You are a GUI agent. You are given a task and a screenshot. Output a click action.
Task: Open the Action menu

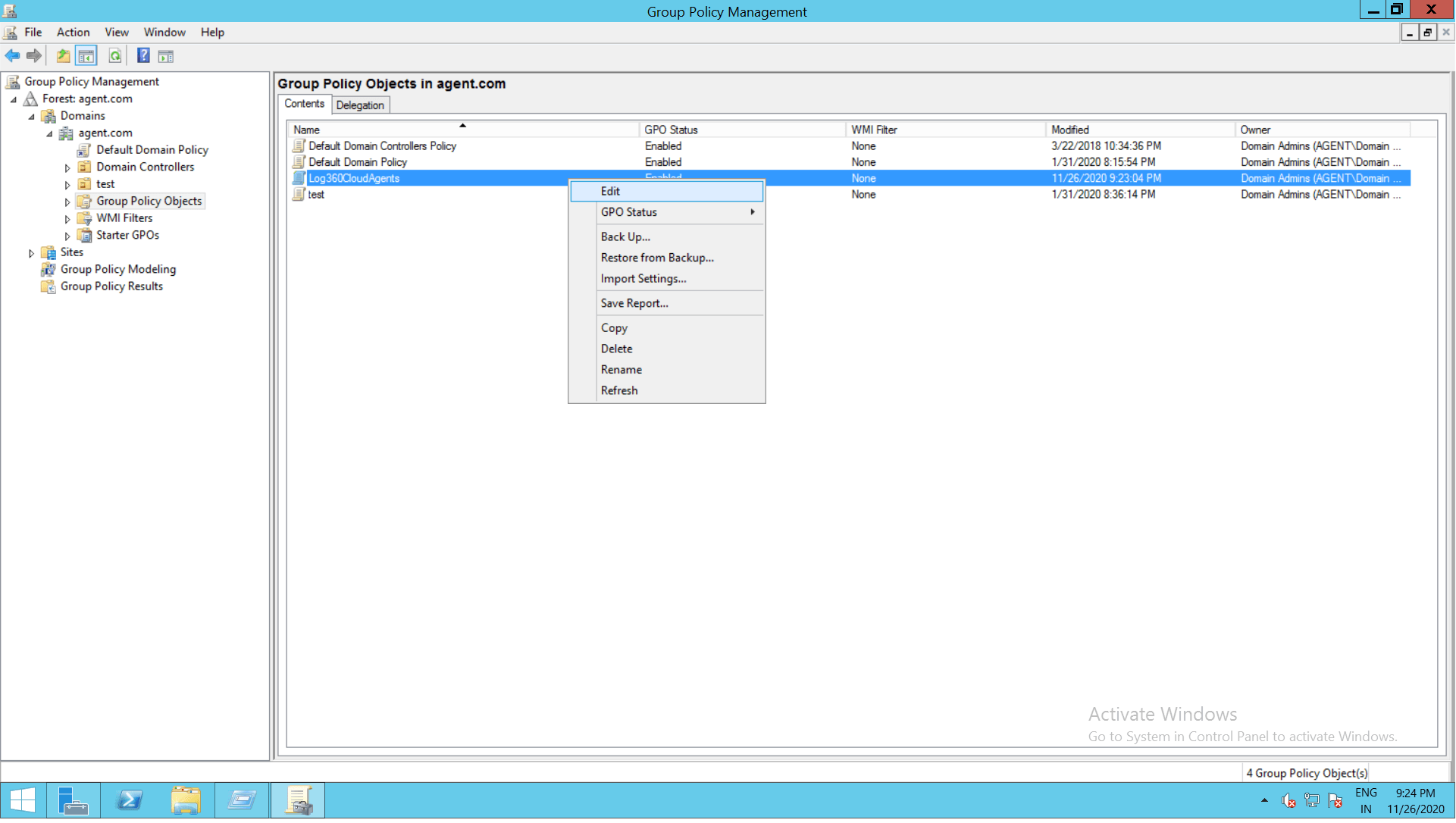[73, 32]
